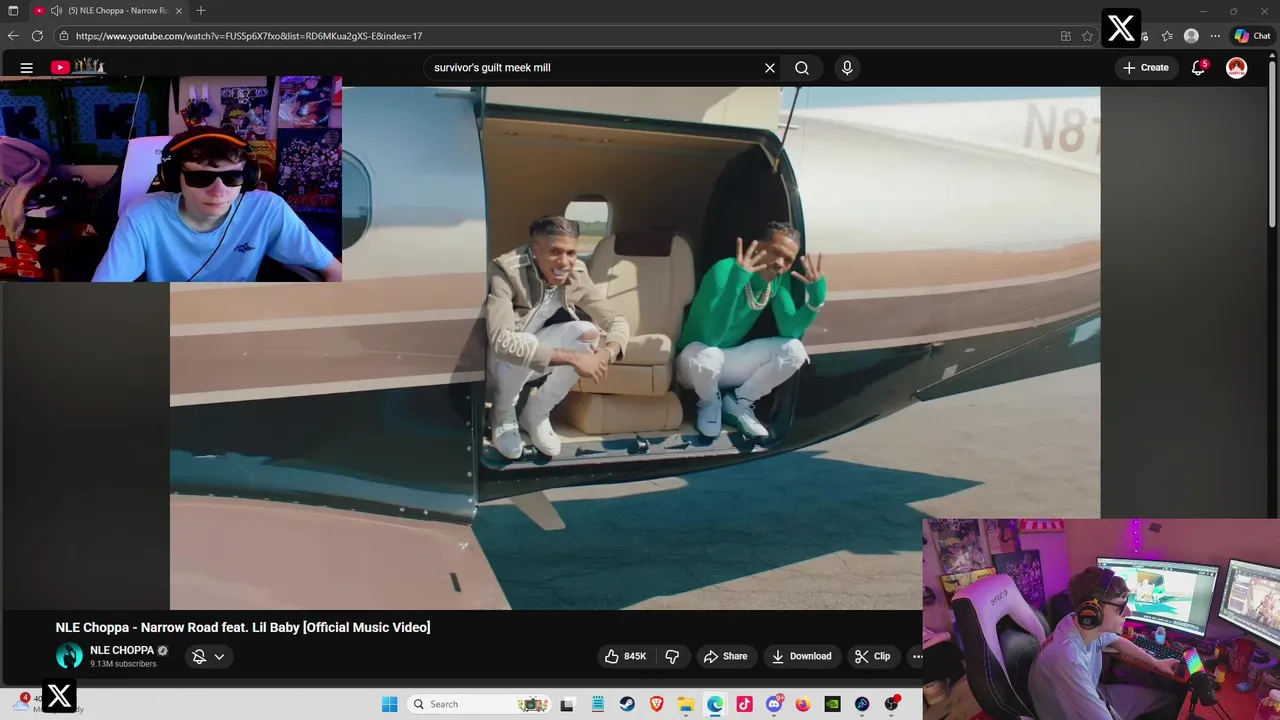
Task: Click the taskbar Search box
Action: coord(480,704)
